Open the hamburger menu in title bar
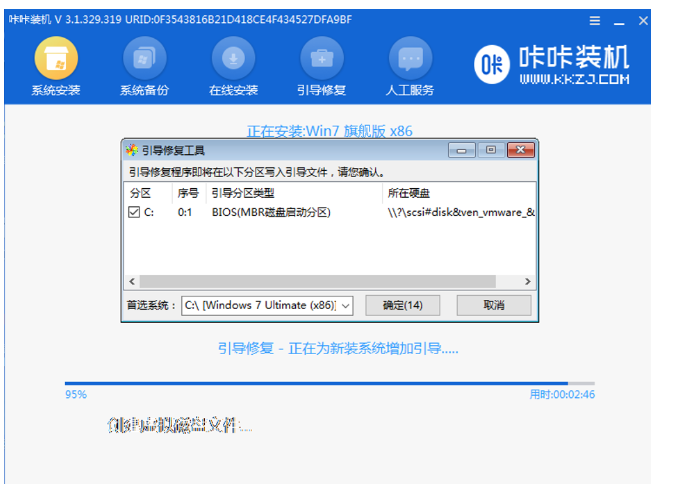The height and width of the screenshot is (499, 673). [x=594, y=20]
